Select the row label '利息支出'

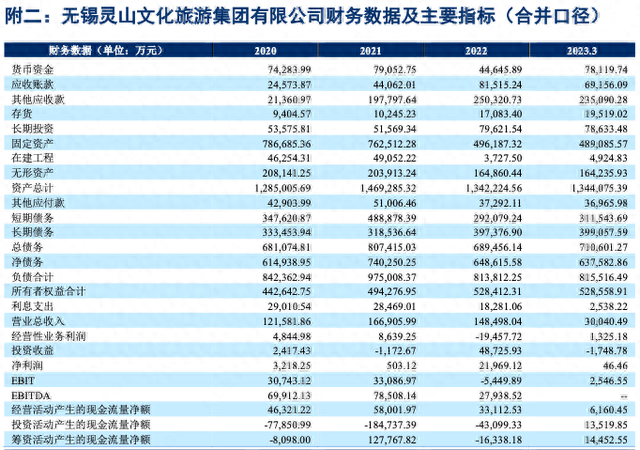(x=32, y=306)
